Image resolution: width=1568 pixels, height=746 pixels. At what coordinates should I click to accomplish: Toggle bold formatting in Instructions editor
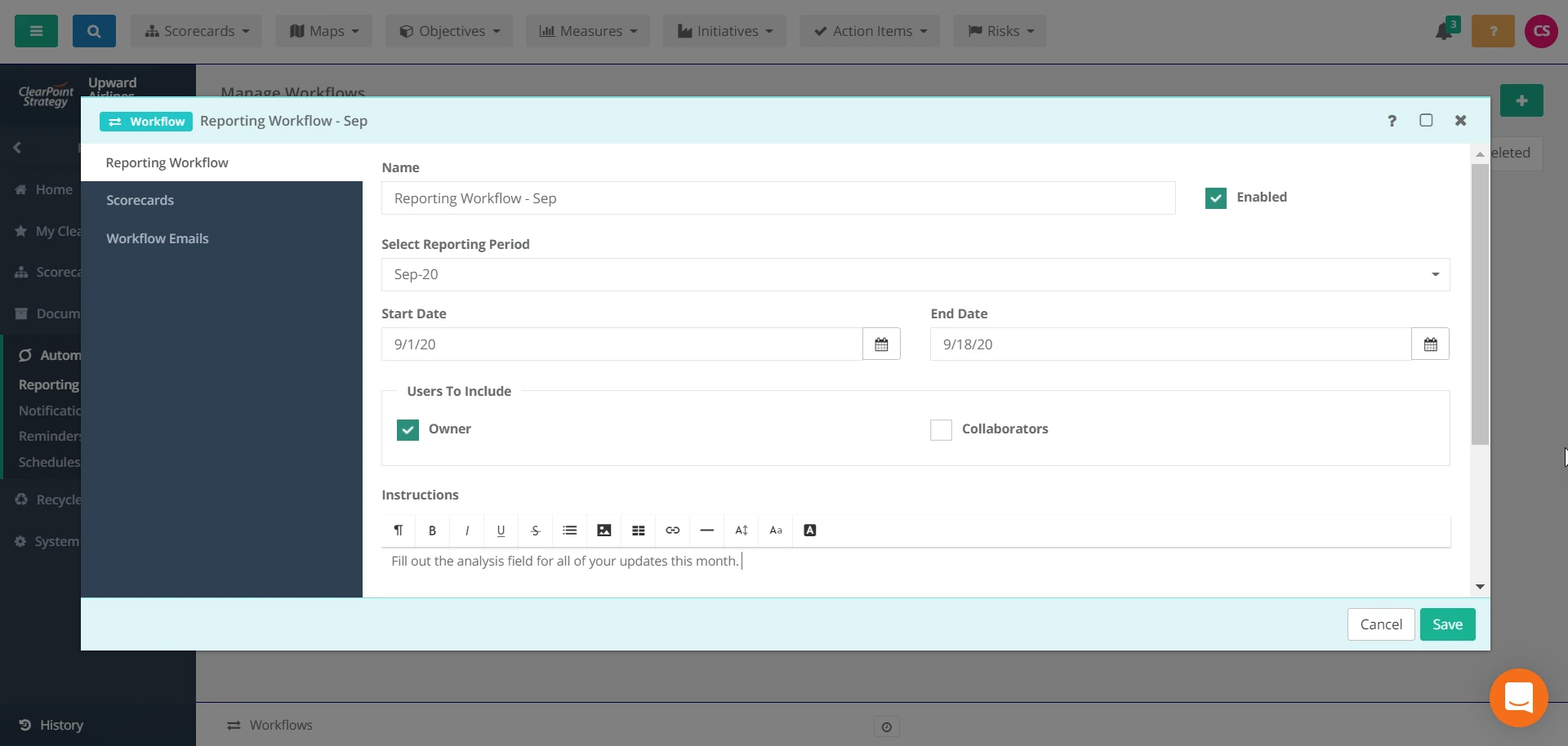point(432,531)
